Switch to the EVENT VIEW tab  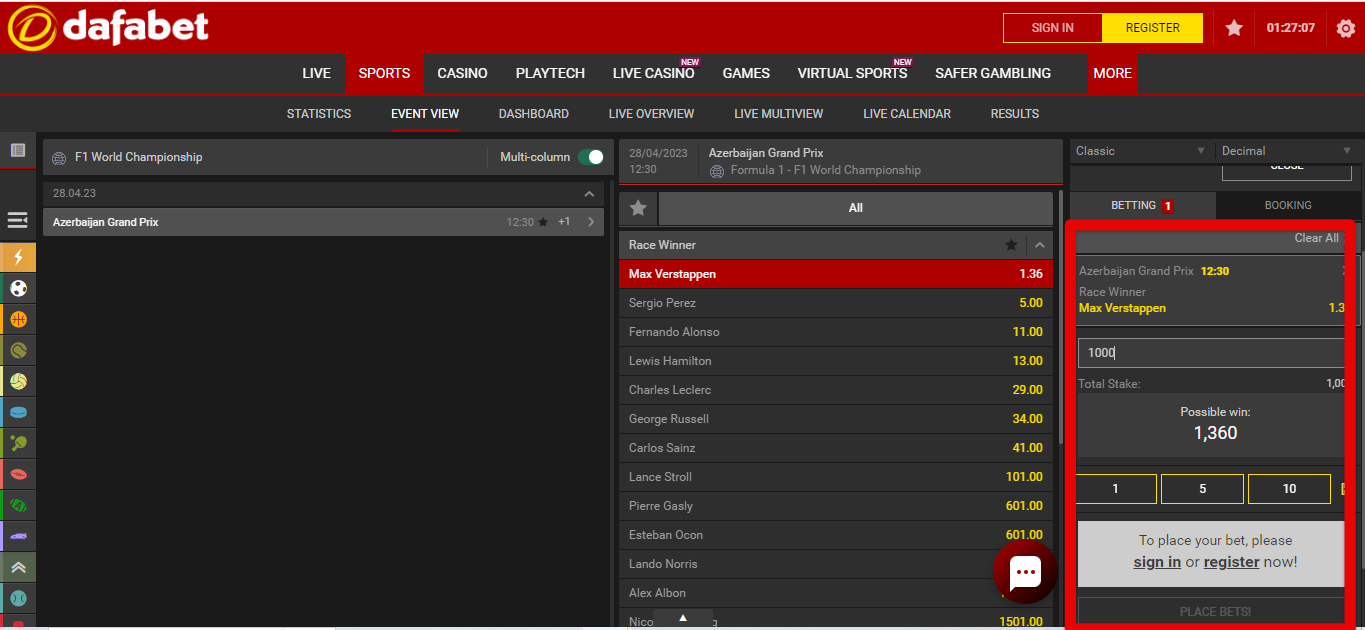click(425, 114)
